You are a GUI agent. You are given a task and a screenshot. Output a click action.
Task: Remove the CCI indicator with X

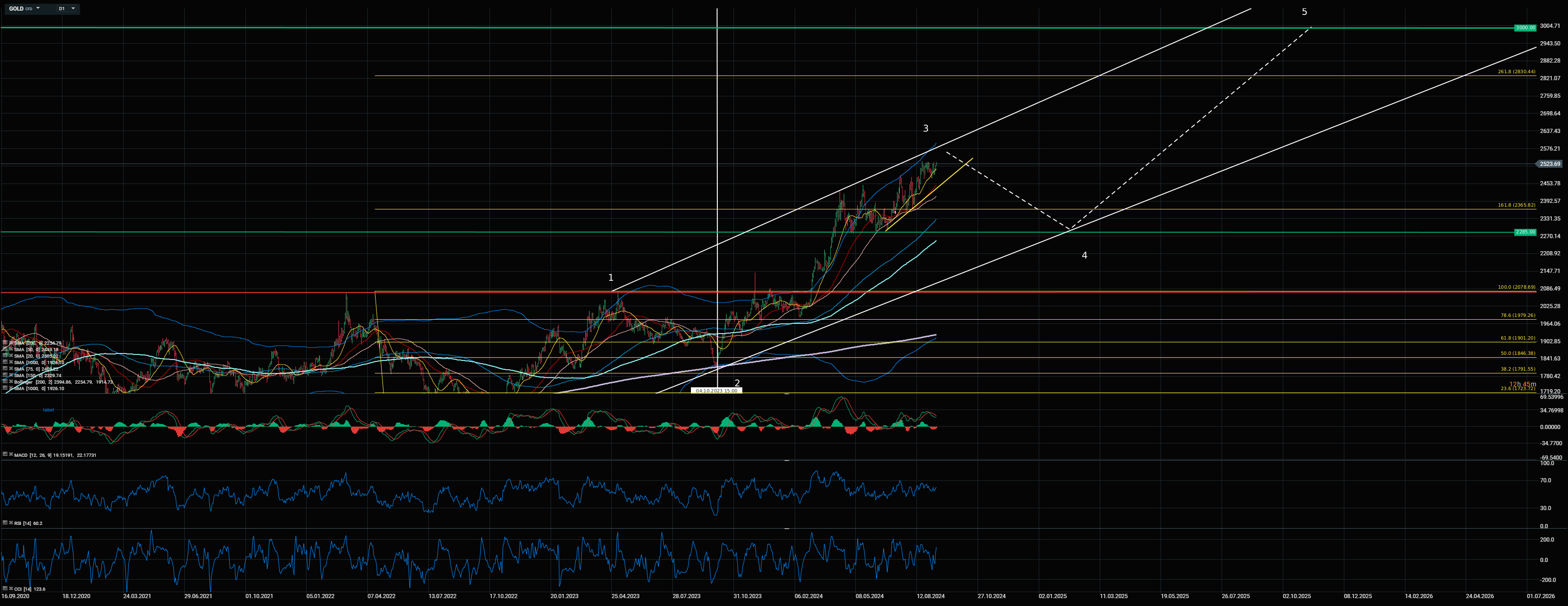(11, 588)
